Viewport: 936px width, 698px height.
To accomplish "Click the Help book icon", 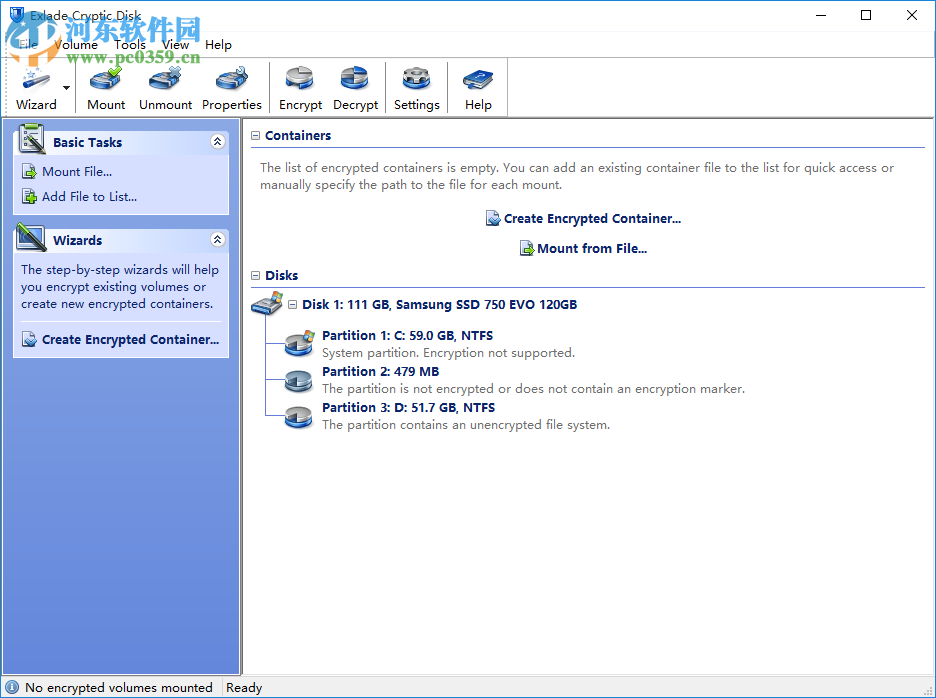I will click(478, 80).
